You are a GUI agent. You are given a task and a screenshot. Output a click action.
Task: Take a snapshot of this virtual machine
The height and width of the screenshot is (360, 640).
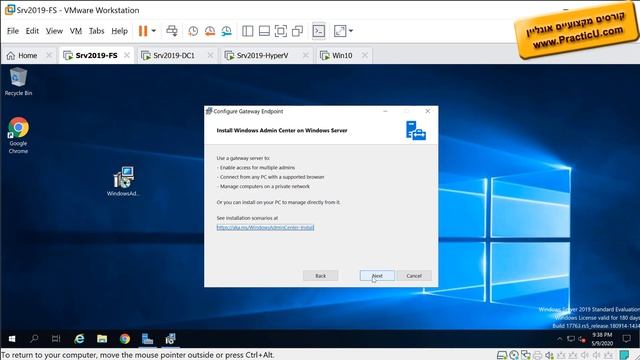point(193,31)
